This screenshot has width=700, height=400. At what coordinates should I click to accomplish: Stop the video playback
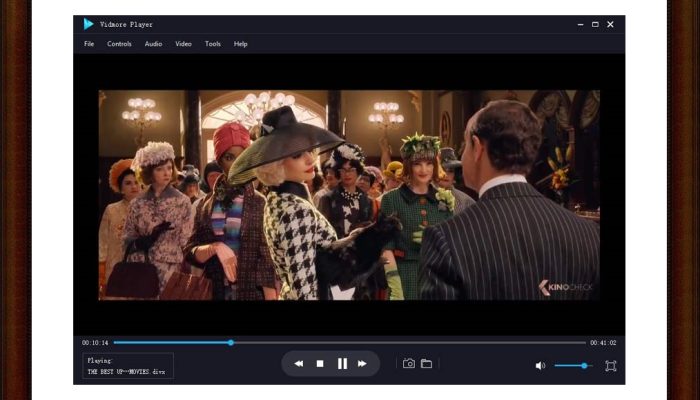pos(320,364)
